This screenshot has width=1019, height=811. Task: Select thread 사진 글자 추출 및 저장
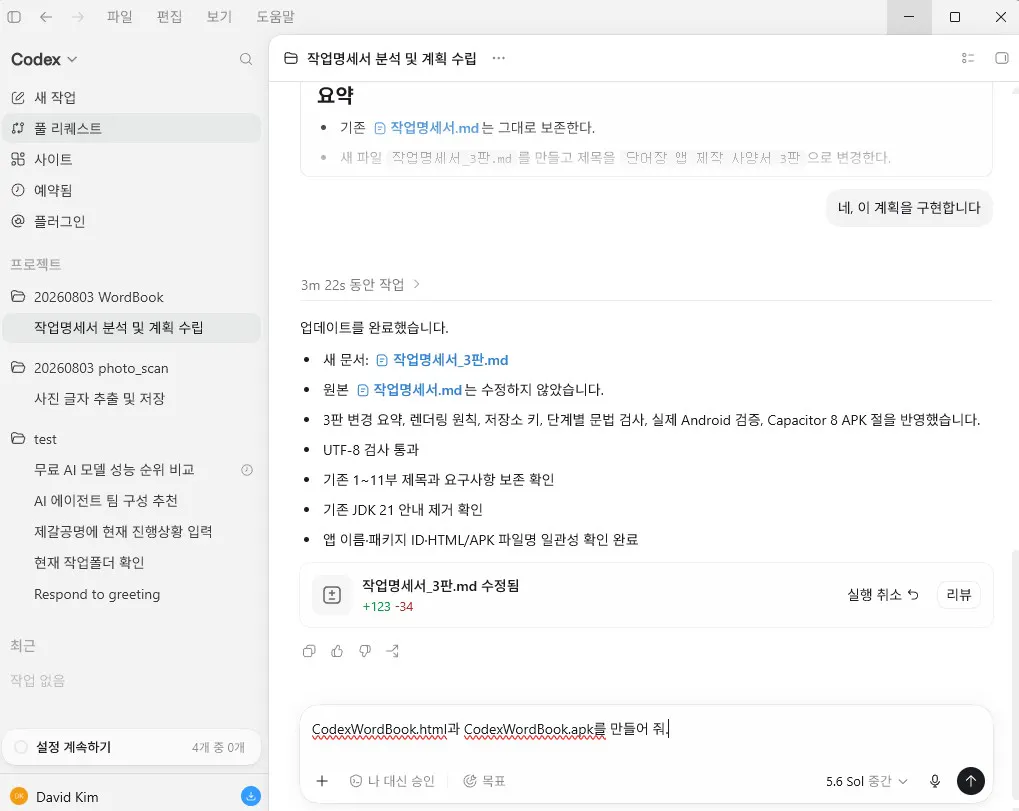click(x=132, y=398)
